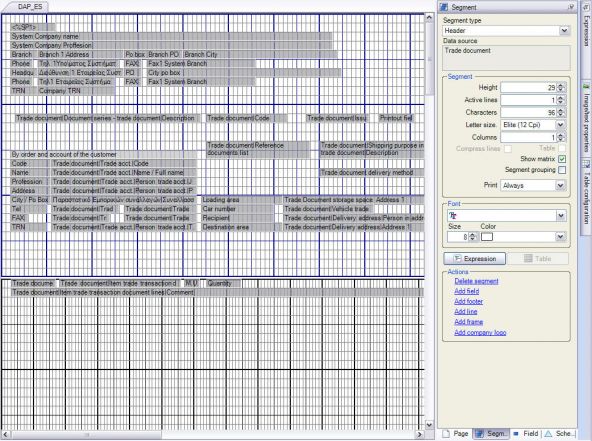
Task: Select the Trade document delivery method field
Action: (x=372, y=173)
